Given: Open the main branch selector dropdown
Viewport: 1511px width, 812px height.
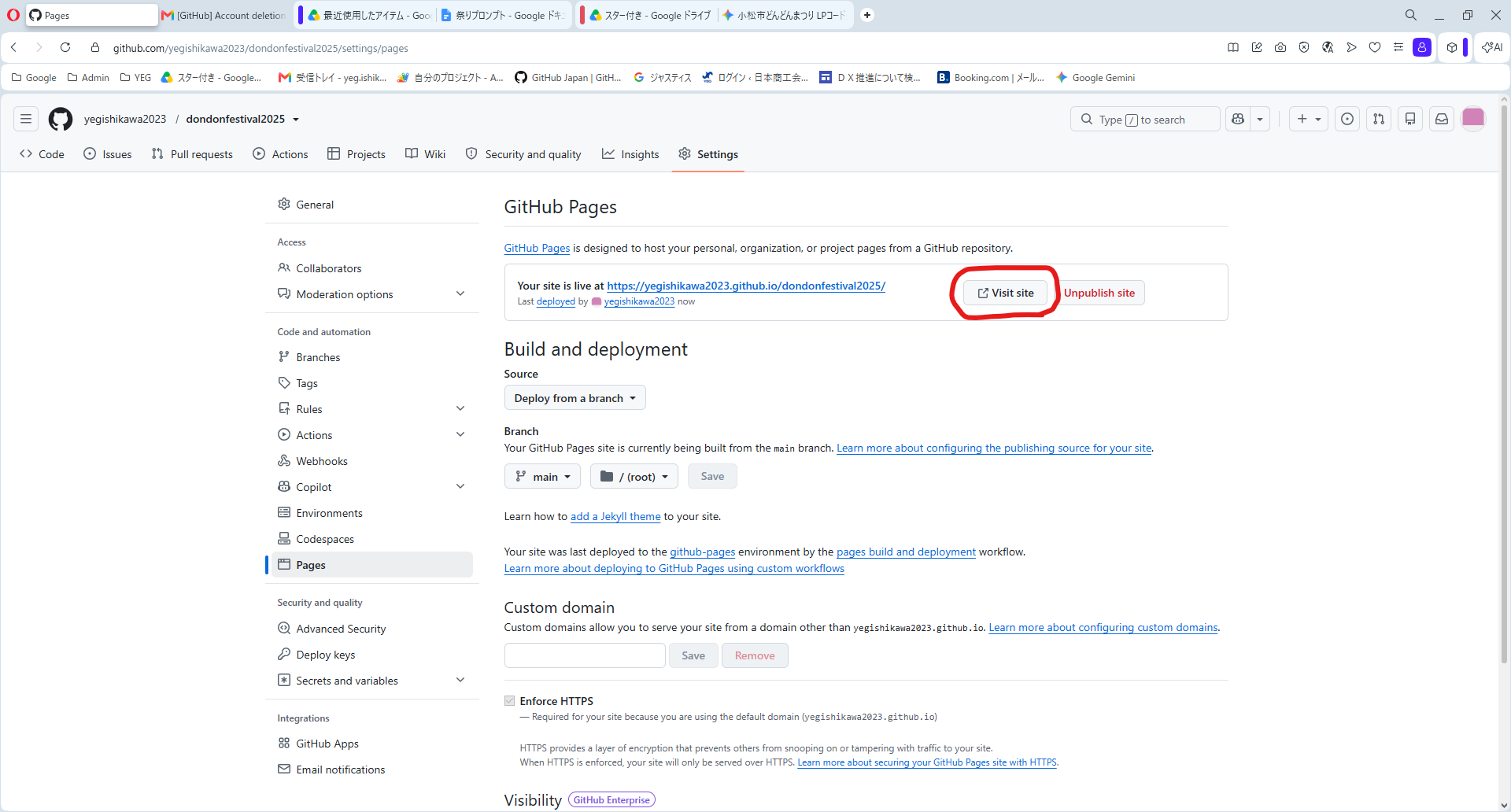Looking at the screenshot, I should [x=542, y=477].
